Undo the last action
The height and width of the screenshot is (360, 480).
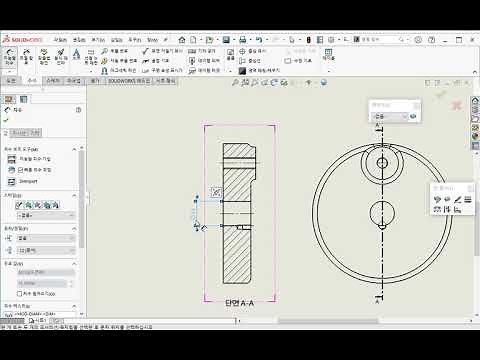coord(259,40)
